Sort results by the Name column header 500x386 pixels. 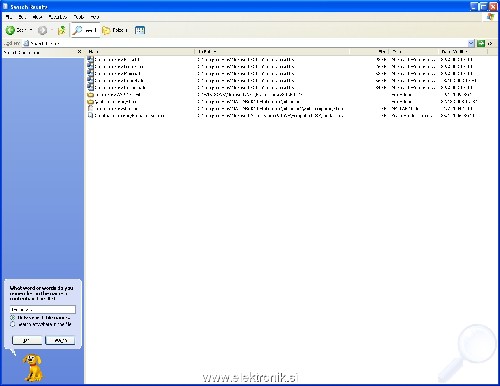click(140, 52)
